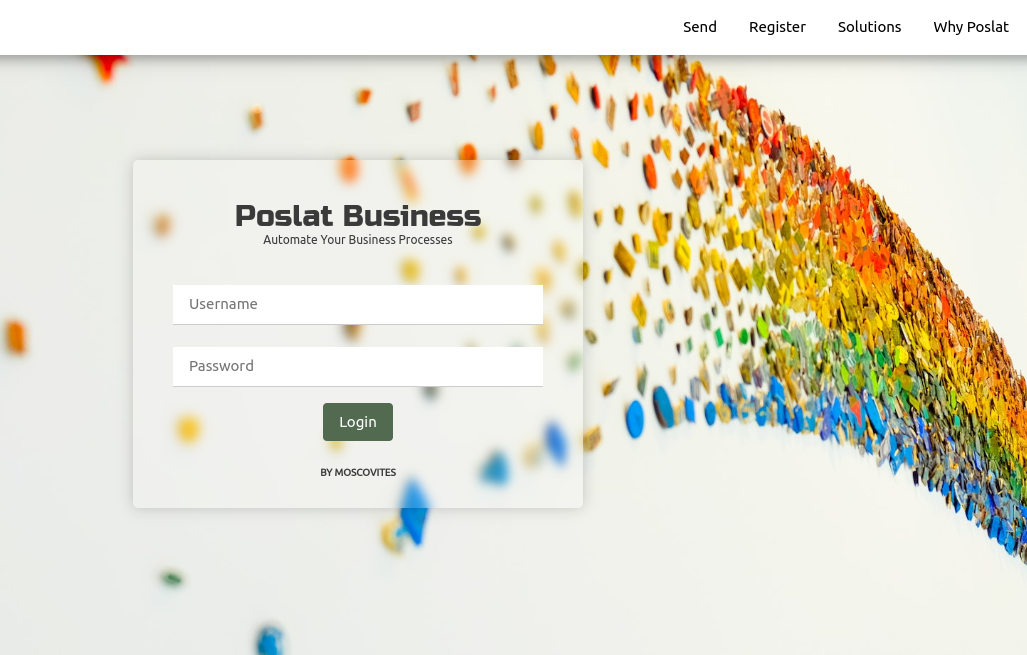Select the Why Poslat menu item
The image size is (1027, 655).
point(971,27)
